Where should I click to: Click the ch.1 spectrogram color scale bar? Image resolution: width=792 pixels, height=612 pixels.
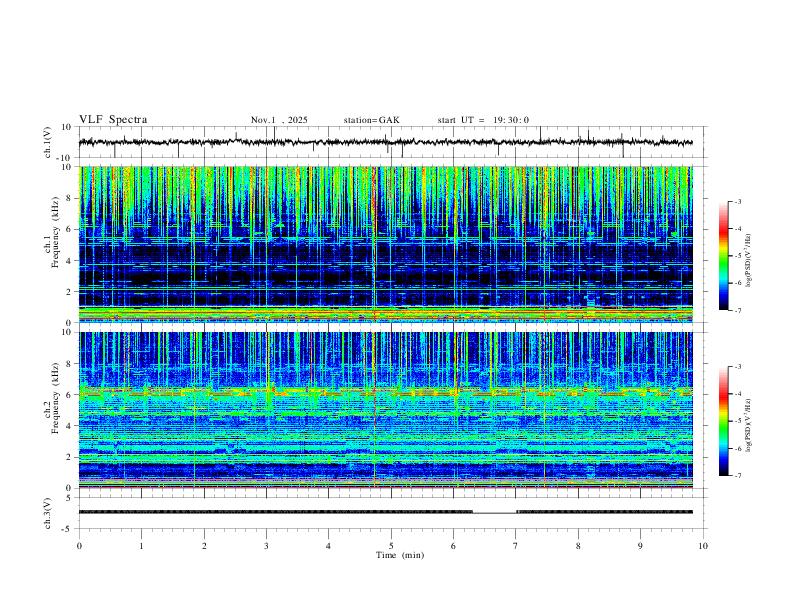click(x=724, y=256)
